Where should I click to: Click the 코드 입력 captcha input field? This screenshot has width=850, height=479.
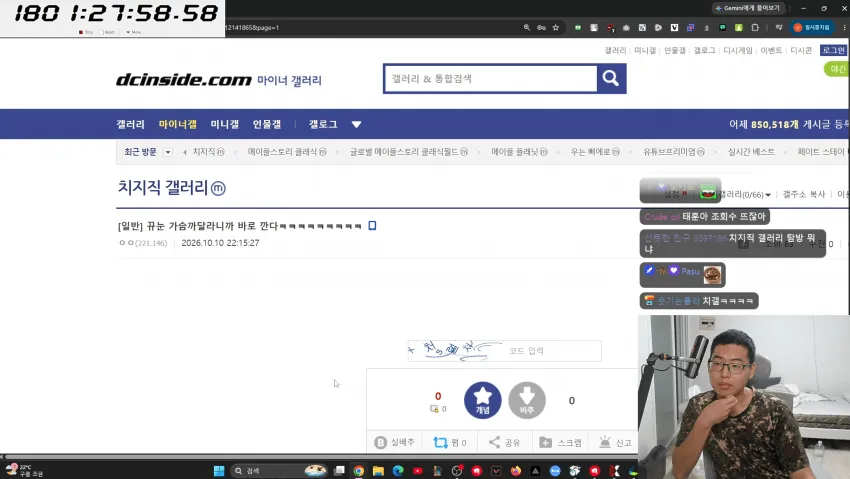pos(552,351)
